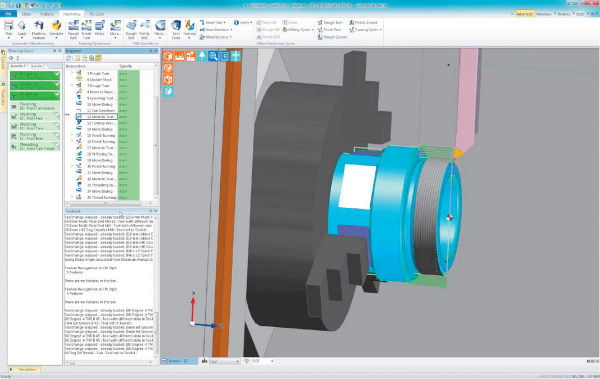Toggle checkmark on Finishing Front Bore card
This screenshot has height=379, width=600.
pyautogui.click(x=57, y=135)
